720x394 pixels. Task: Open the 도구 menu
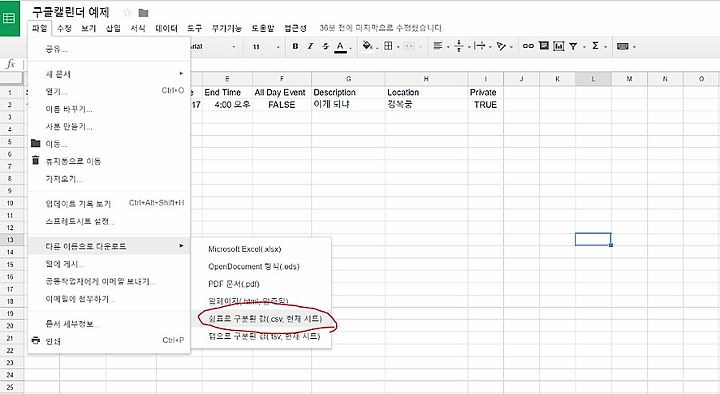195,28
